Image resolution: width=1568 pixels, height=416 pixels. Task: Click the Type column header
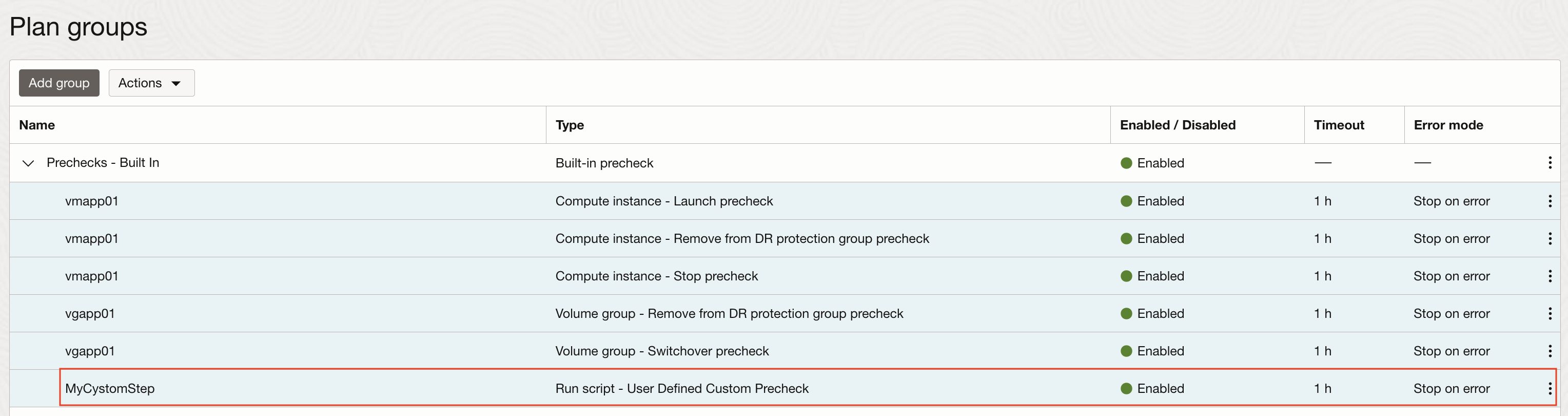pos(570,125)
